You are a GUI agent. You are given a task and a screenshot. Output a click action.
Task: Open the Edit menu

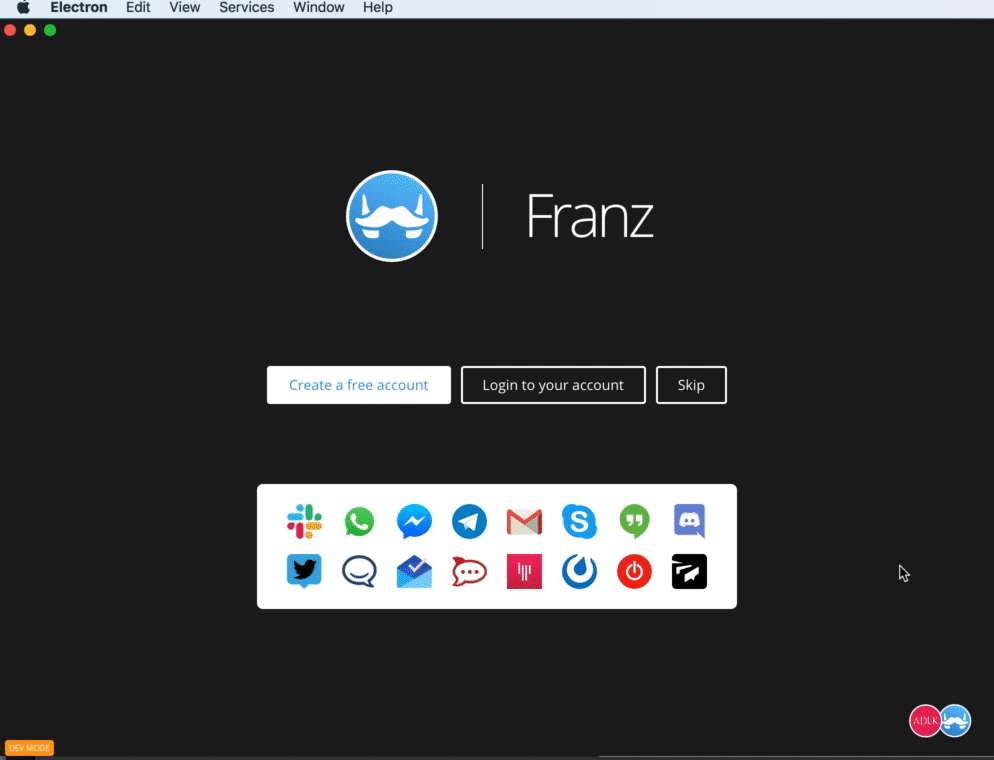138,8
